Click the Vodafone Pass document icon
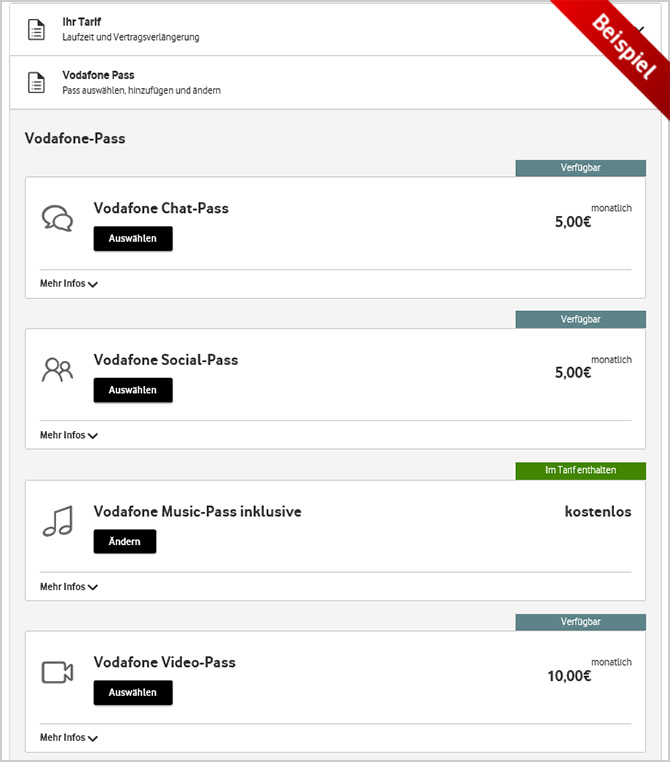Screen dimensions: 670x762 click(x=36, y=82)
